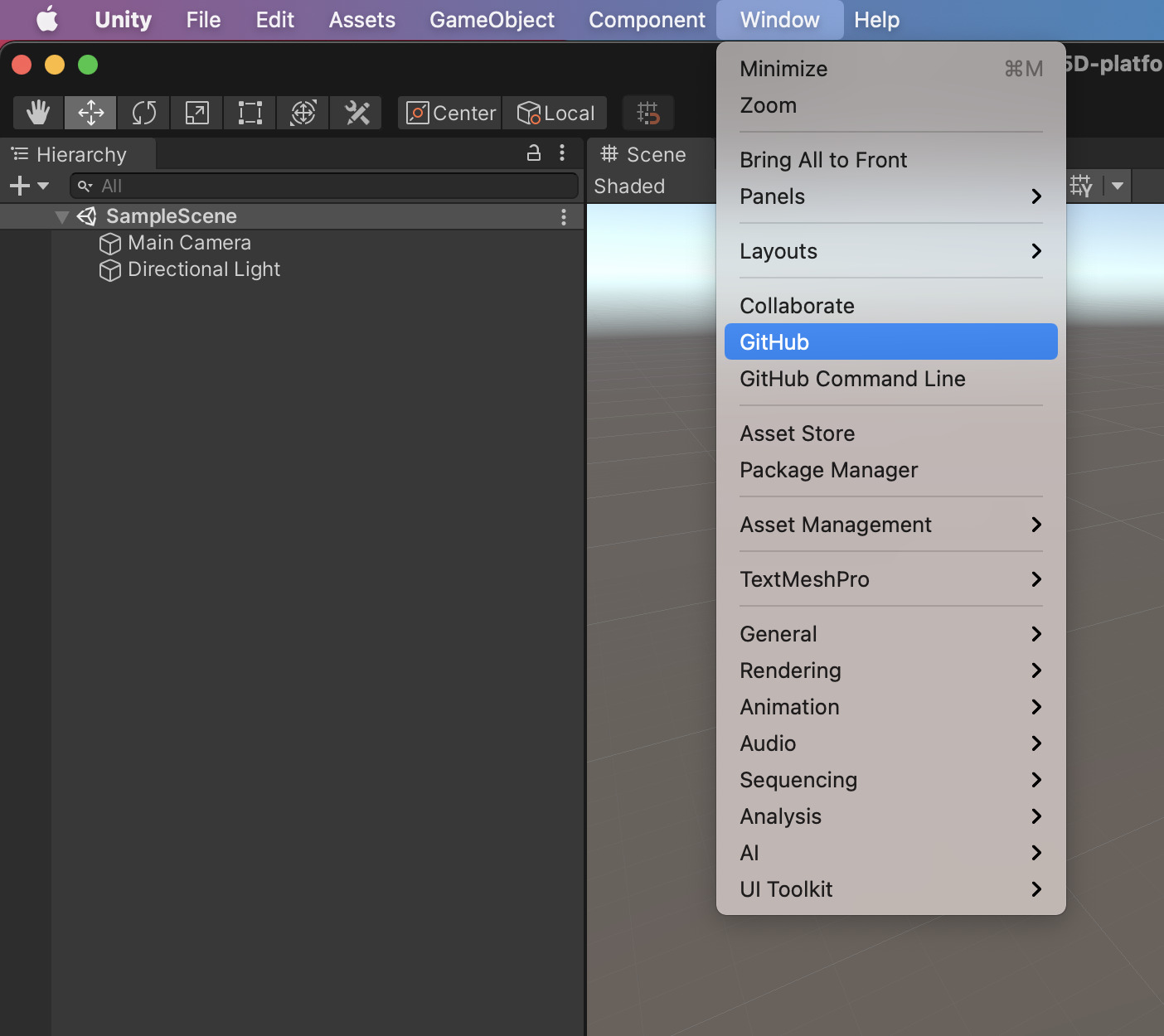Open the custom editor tools icon

(x=356, y=113)
